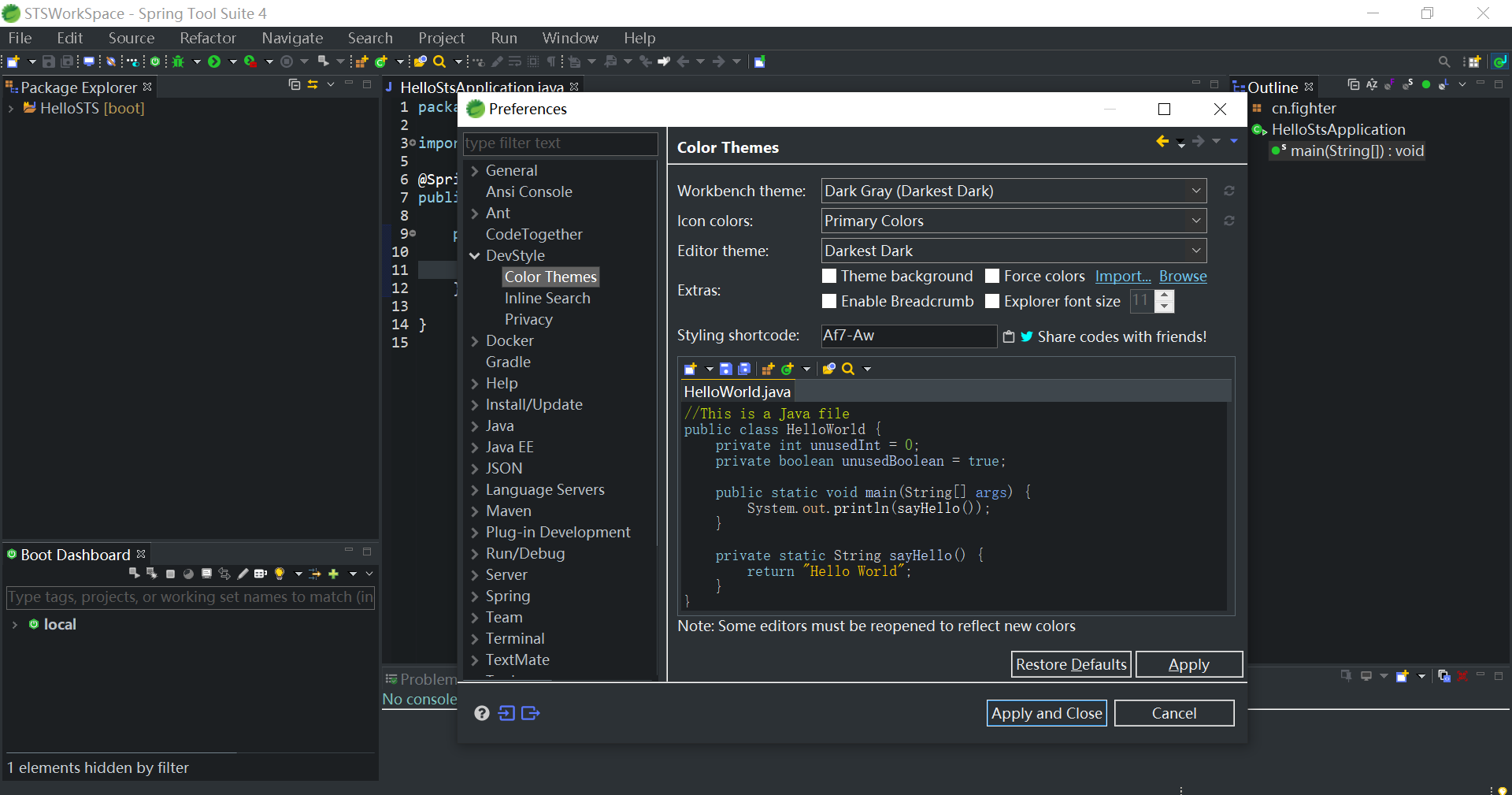Toggle the Enable Breadcrumb checkbox
Image resolution: width=1512 pixels, height=795 pixels.
[x=829, y=301]
